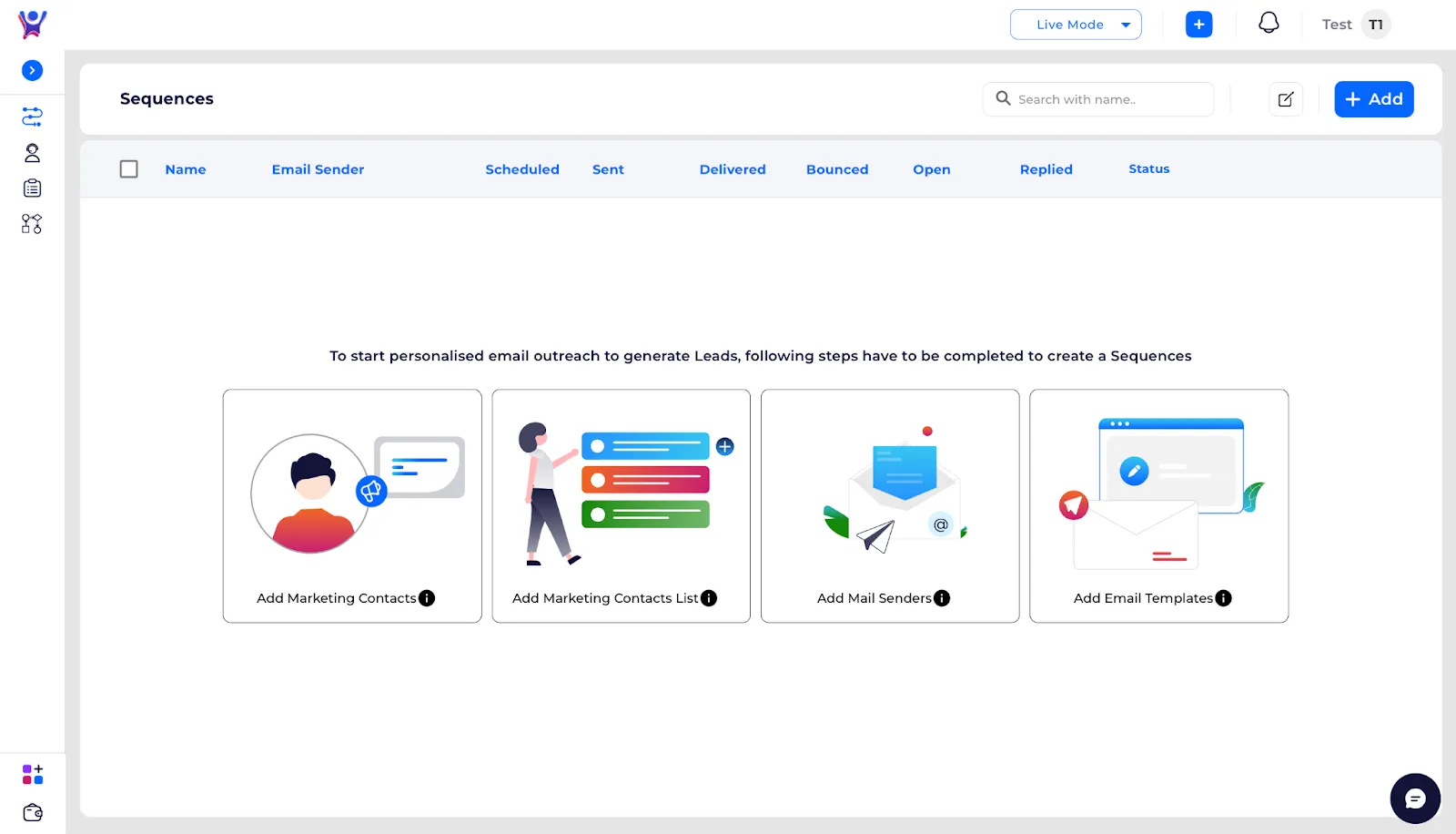Image resolution: width=1456 pixels, height=834 pixels.
Task: Sort by the Name column header
Action: tap(186, 169)
